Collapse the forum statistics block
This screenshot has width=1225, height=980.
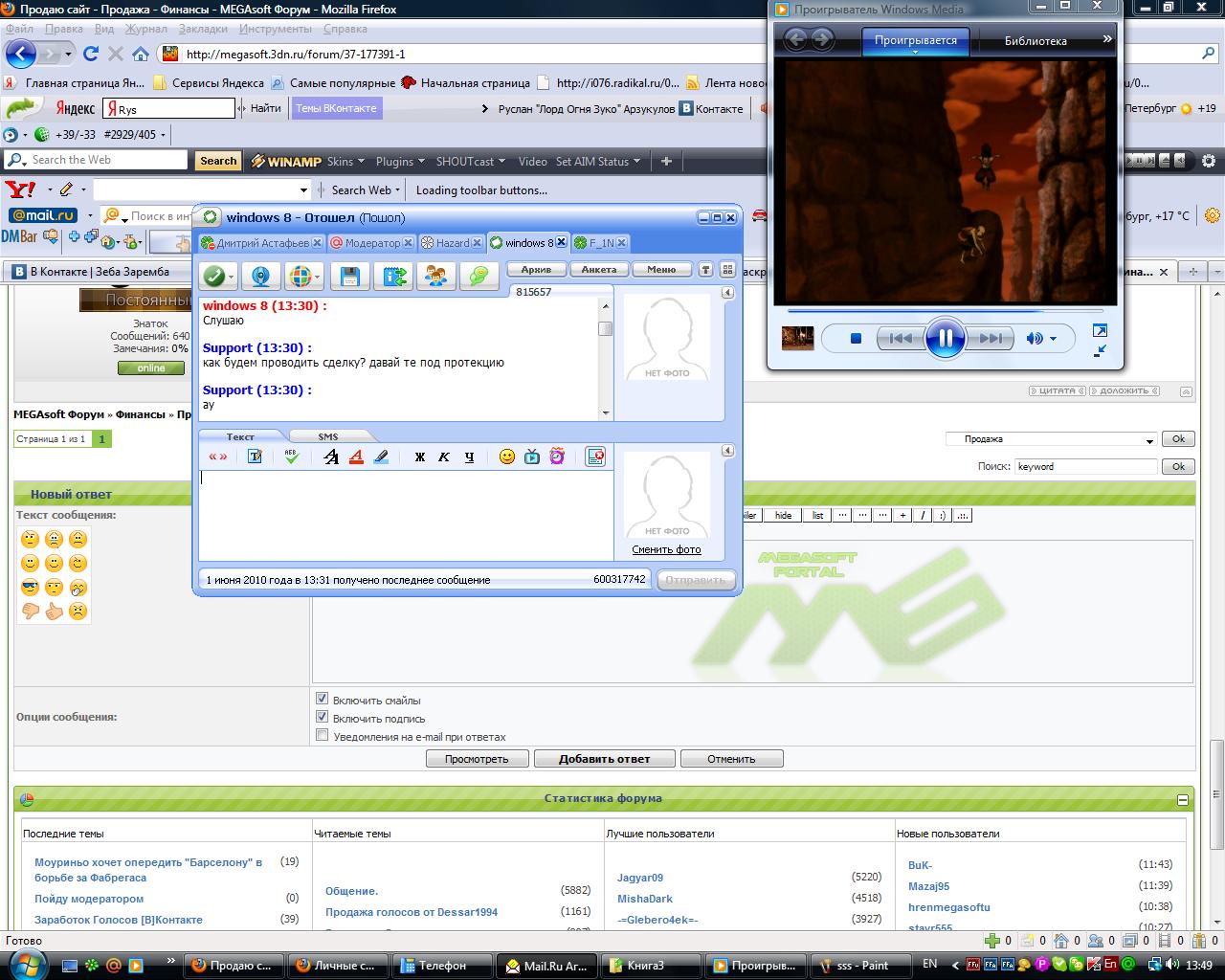(1183, 800)
